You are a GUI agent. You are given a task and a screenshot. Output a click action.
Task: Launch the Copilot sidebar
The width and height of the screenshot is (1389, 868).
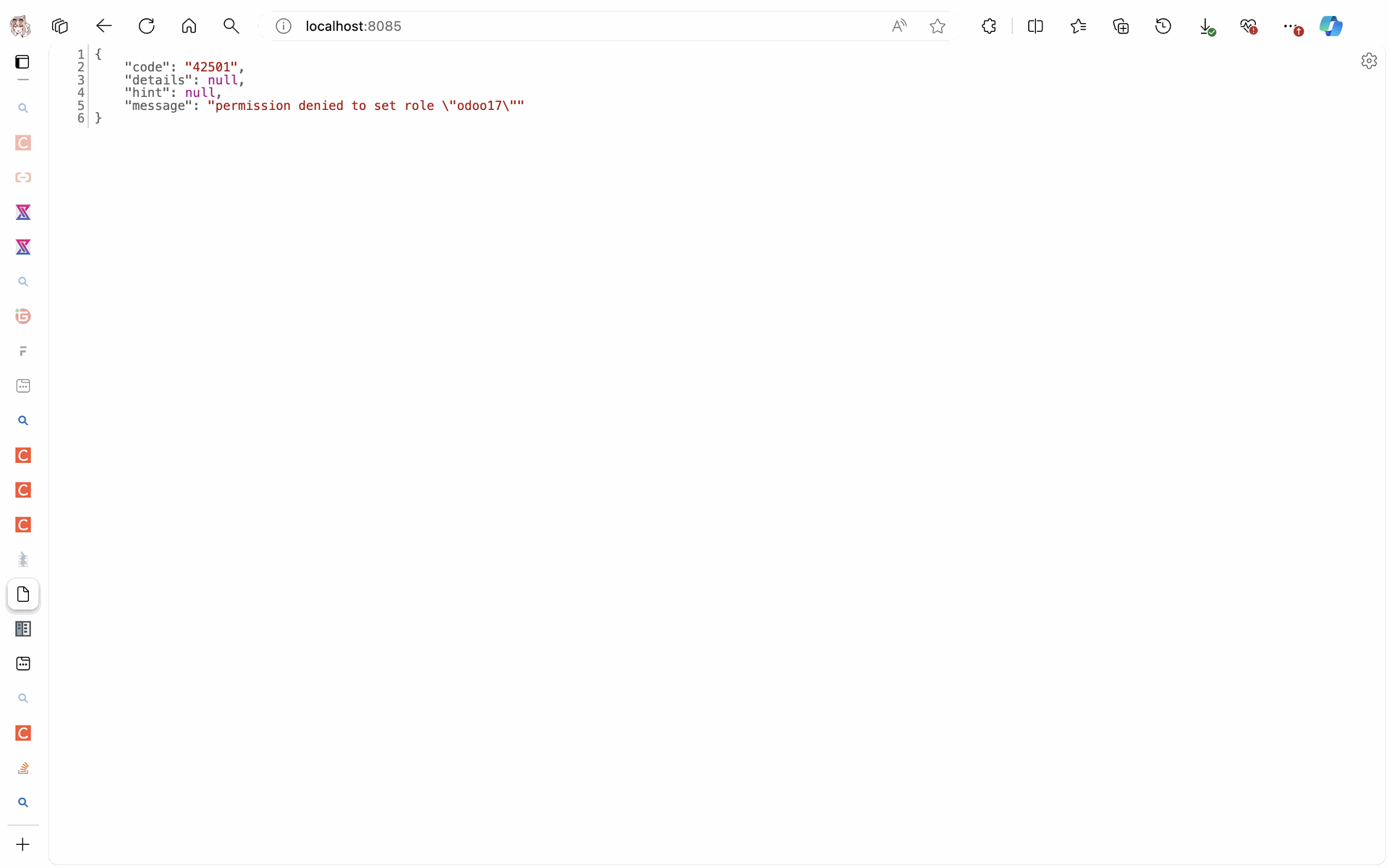pos(1331,26)
